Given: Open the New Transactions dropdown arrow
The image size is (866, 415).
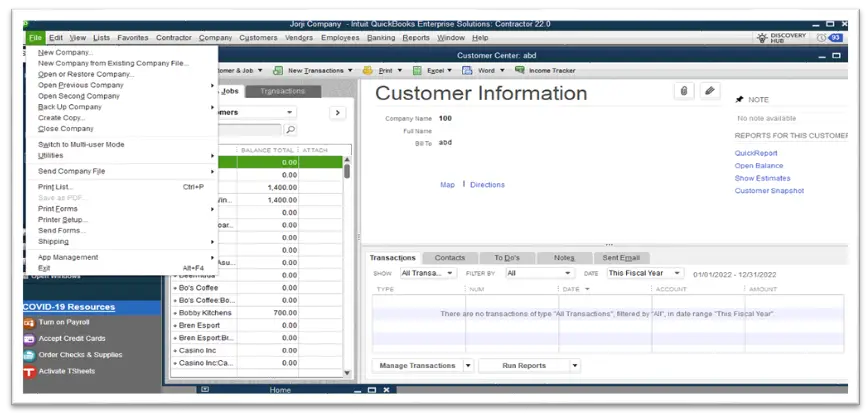Looking at the screenshot, I should point(350,71).
